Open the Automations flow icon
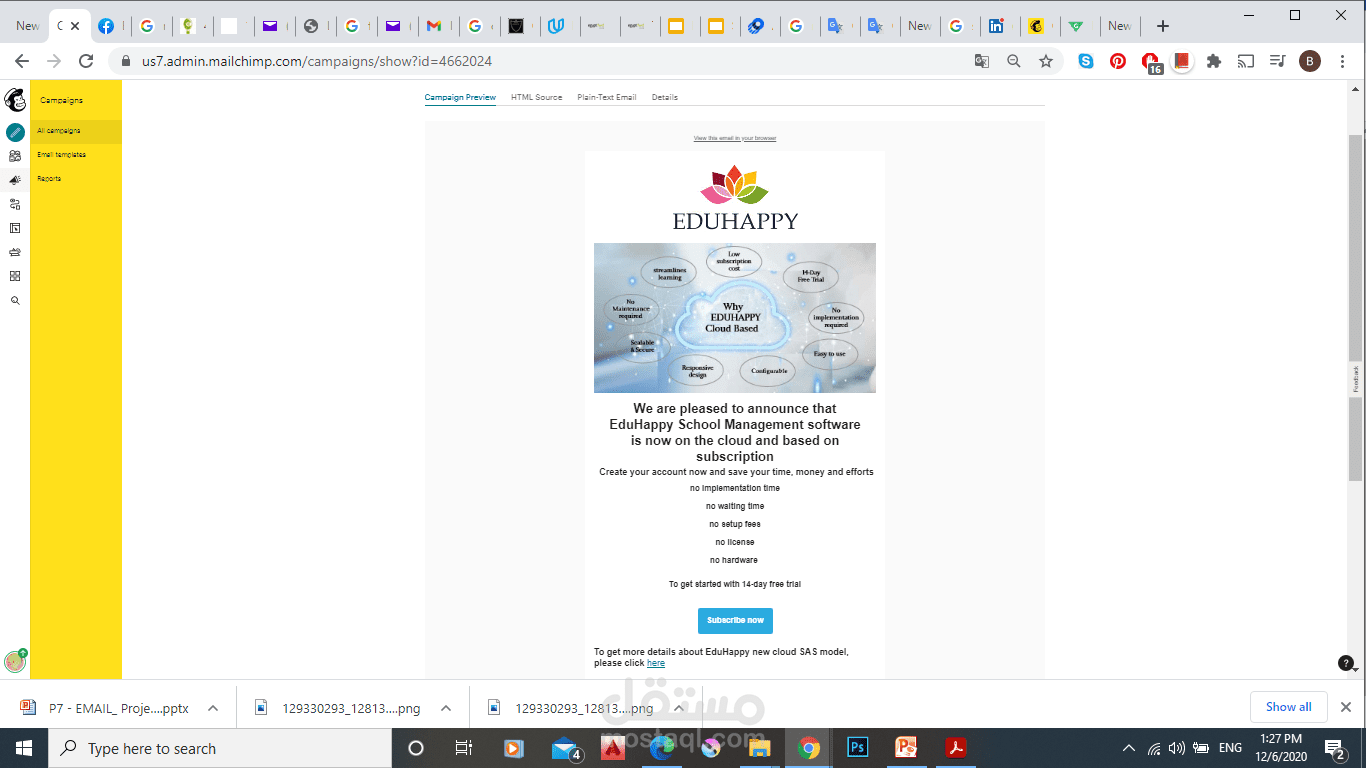1366x768 pixels. click(15, 204)
